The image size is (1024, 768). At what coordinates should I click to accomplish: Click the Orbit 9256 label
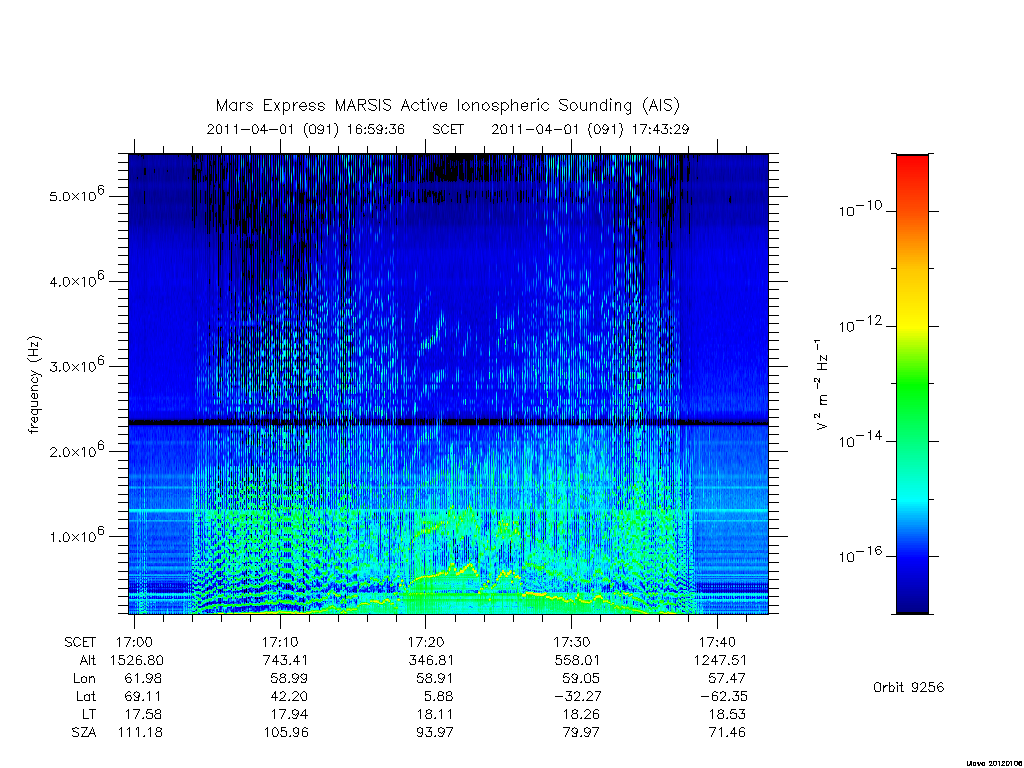[908, 688]
